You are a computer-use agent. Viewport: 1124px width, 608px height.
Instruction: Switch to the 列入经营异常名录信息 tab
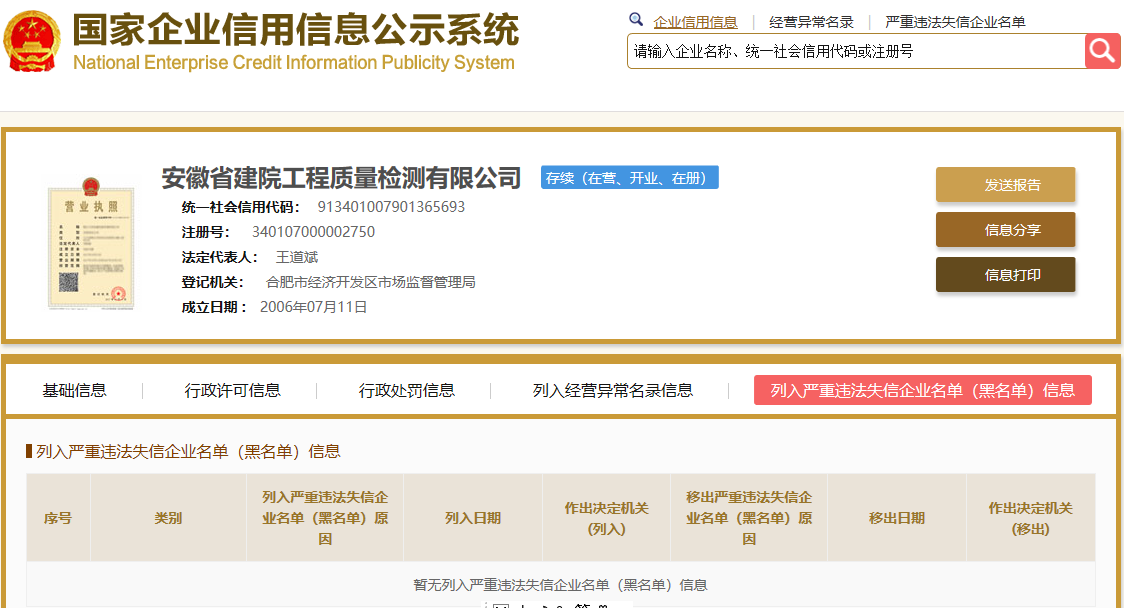[613, 390]
